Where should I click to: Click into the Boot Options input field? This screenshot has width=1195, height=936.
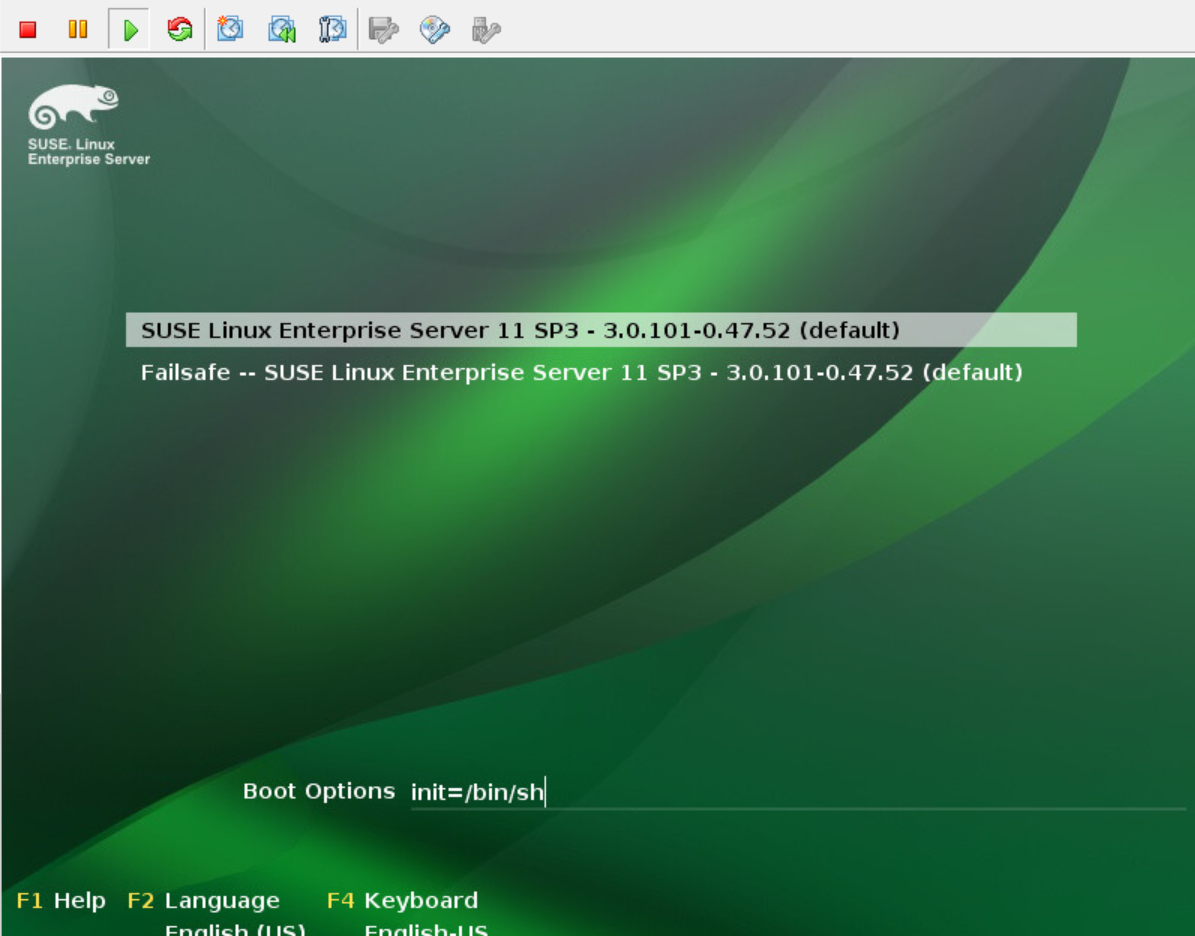tap(798, 793)
